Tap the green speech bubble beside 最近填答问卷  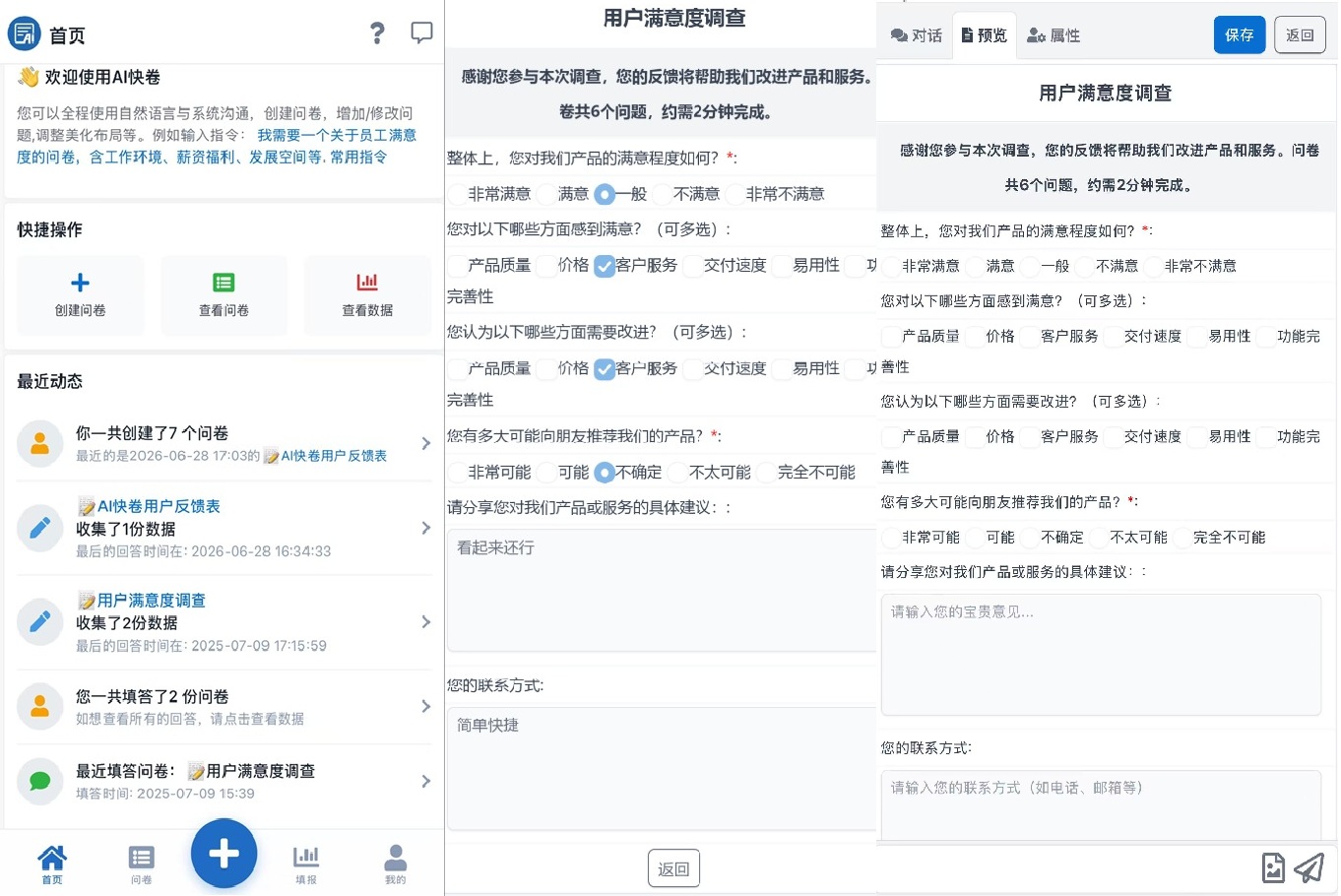point(40,782)
